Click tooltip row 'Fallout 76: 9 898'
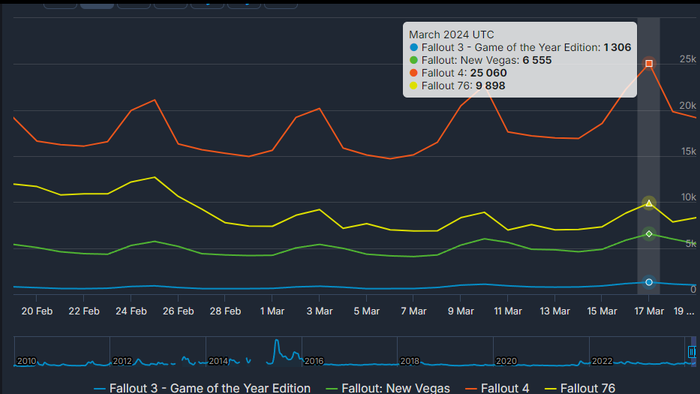The width and height of the screenshot is (700, 394). point(457,86)
